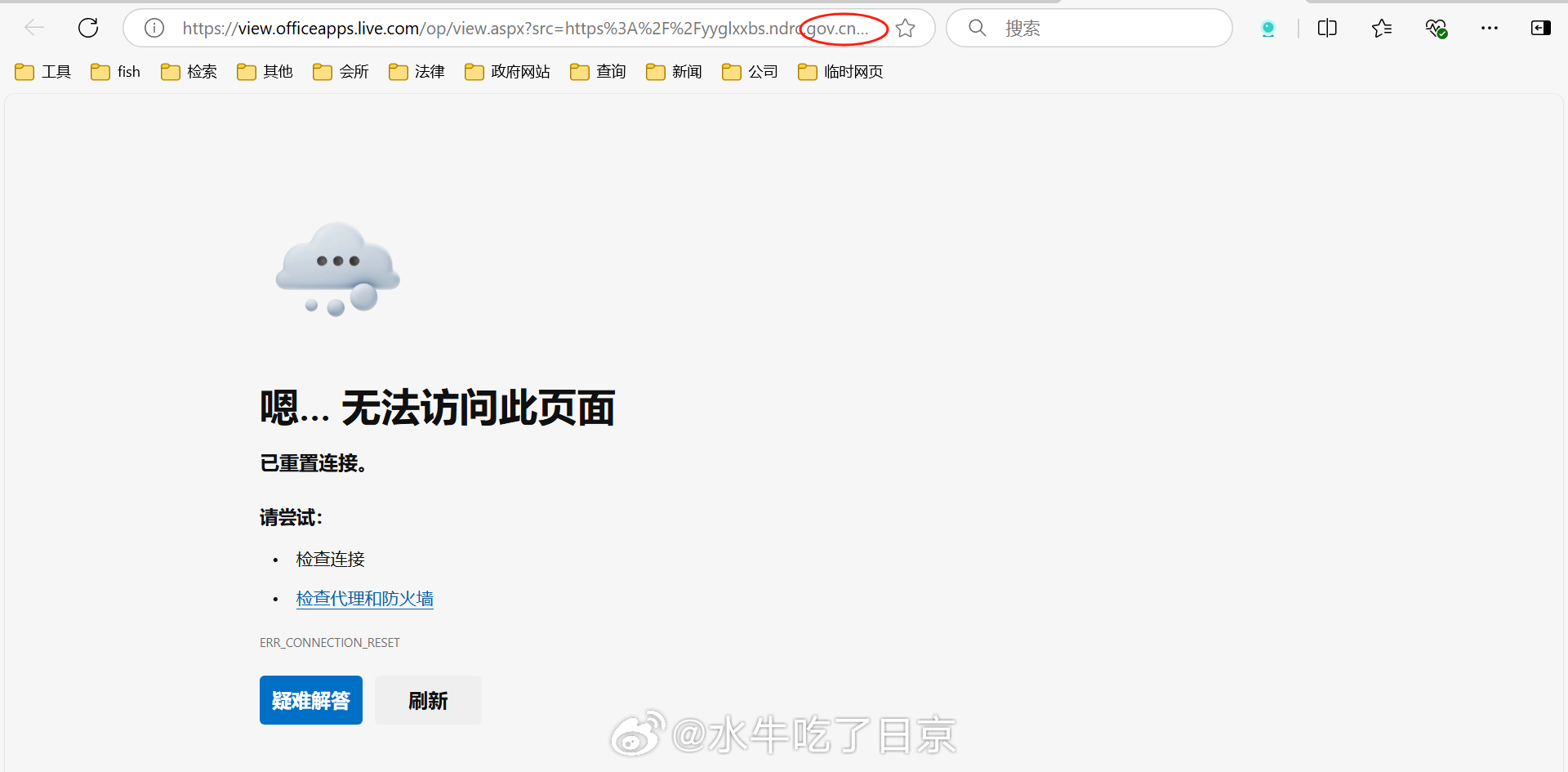Toggle the sidebar panel icon

click(1540, 29)
